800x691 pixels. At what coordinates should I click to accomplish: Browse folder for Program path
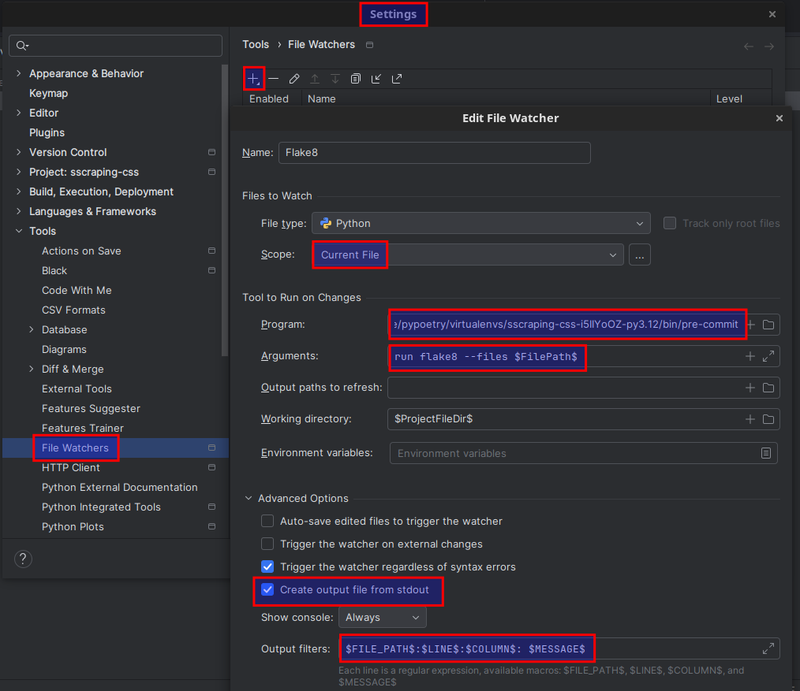tap(768, 325)
